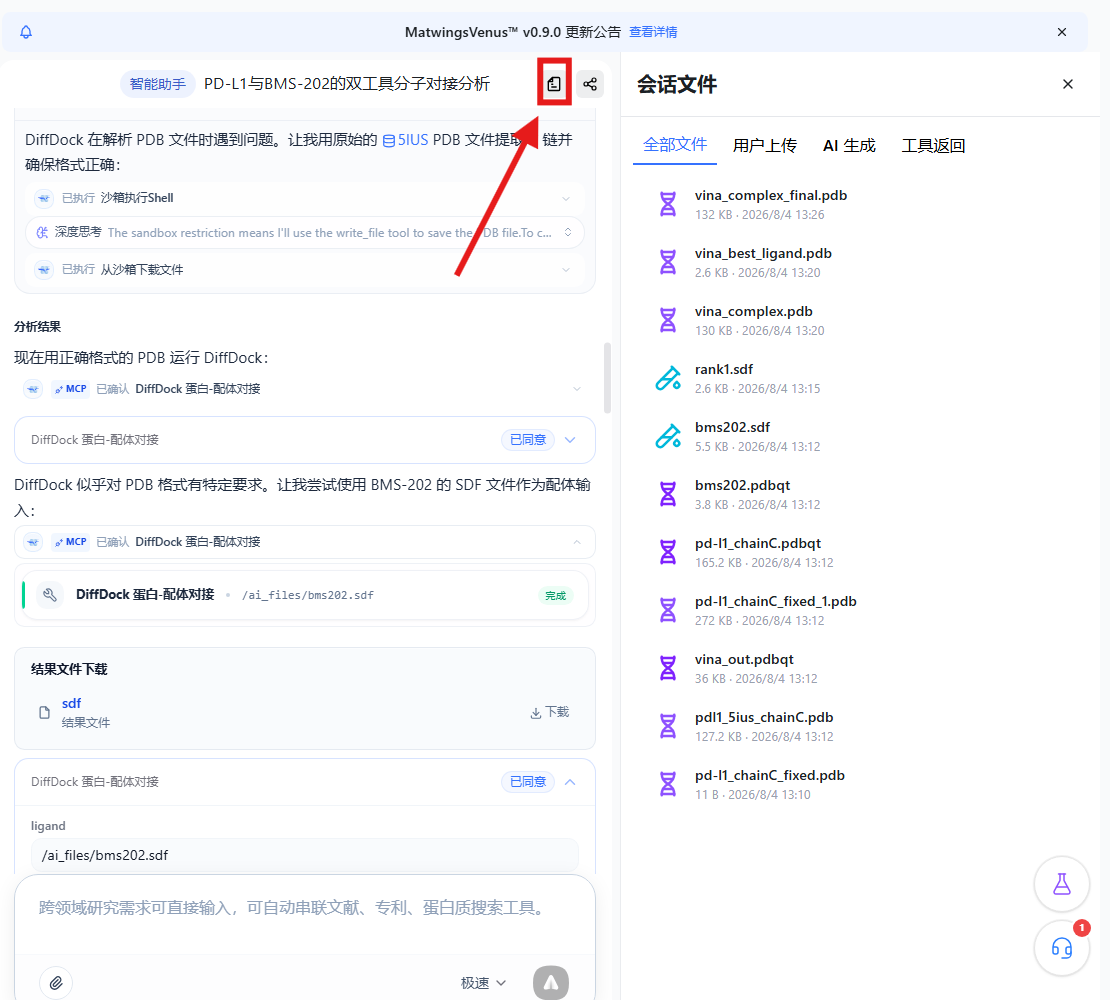The height and width of the screenshot is (1000, 1110).
Task: Switch to AI 生成 tab
Action: pyautogui.click(x=849, y=146)
